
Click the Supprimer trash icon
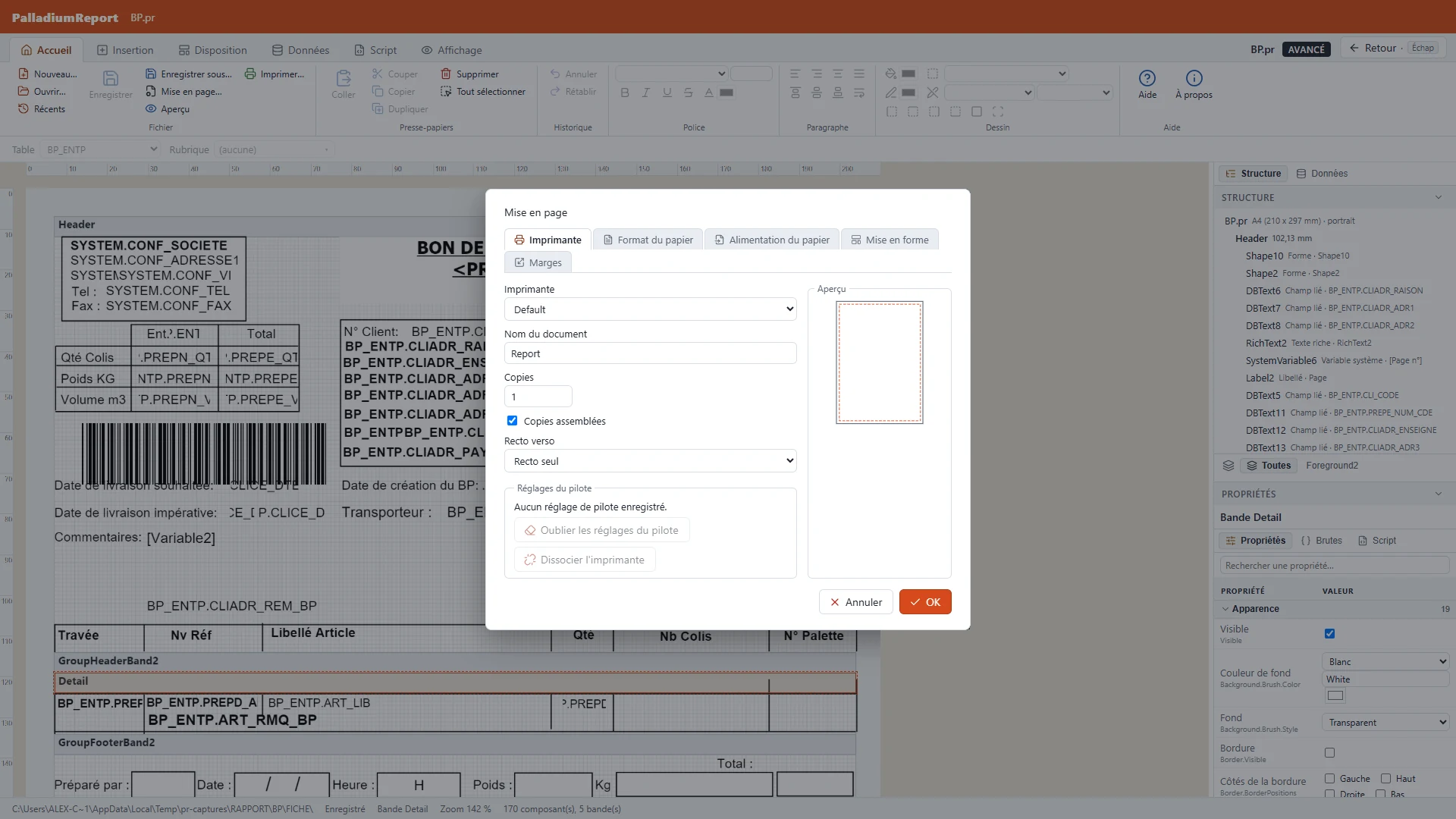click(446, 74)
